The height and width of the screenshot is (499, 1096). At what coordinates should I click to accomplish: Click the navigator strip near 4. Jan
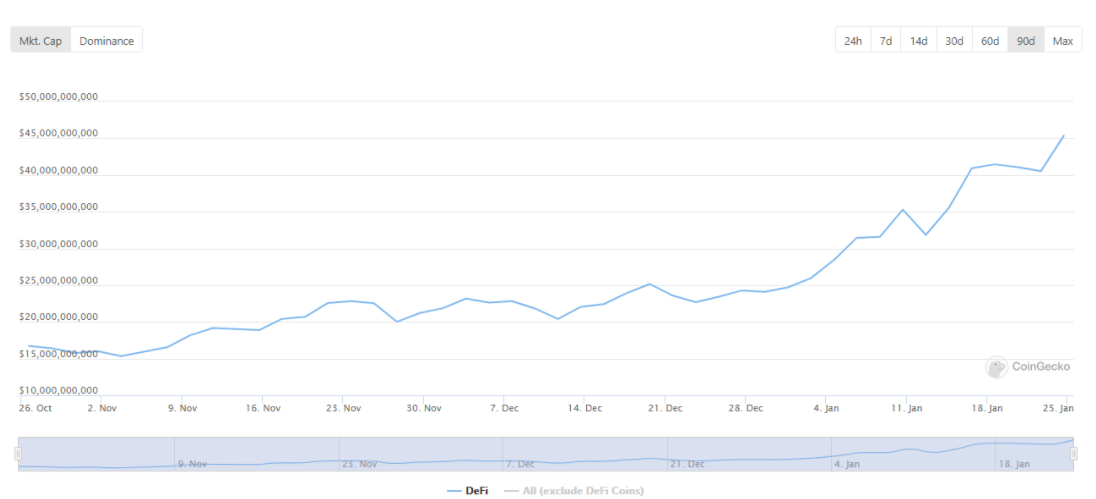point(847,455)
